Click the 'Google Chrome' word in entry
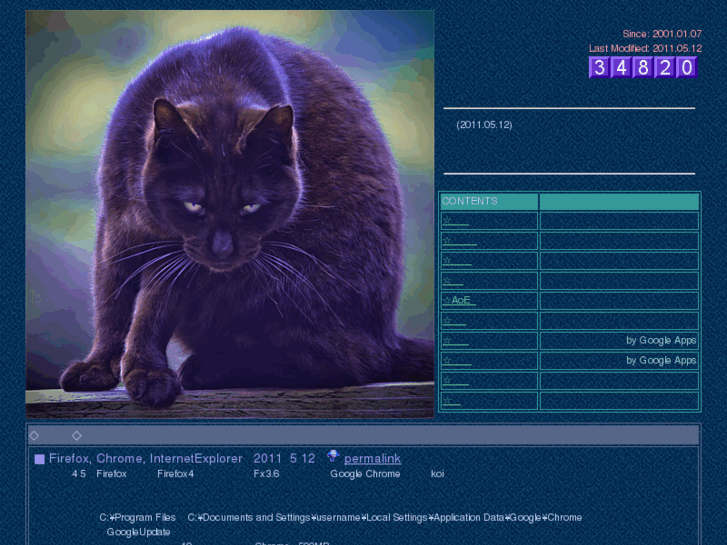 (x=365, y=474)
